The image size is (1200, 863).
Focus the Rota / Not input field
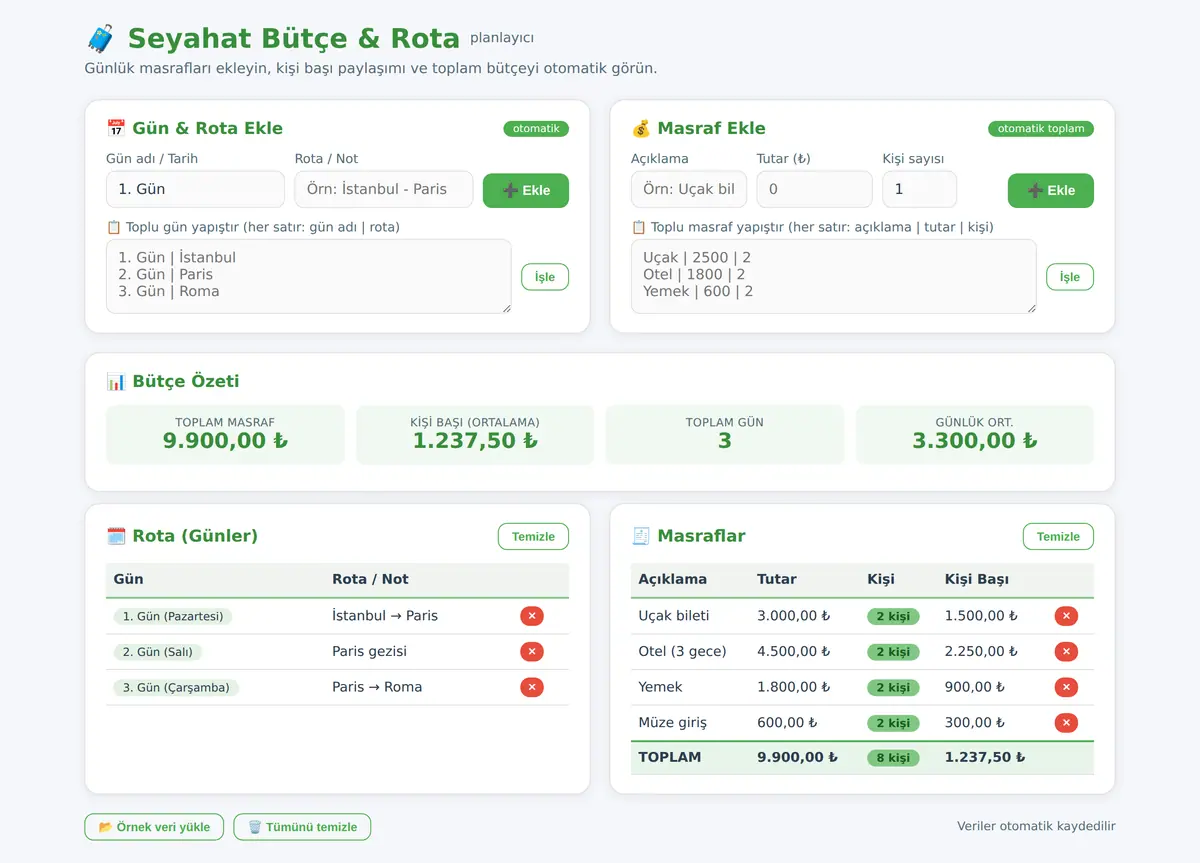click(384, 189)
